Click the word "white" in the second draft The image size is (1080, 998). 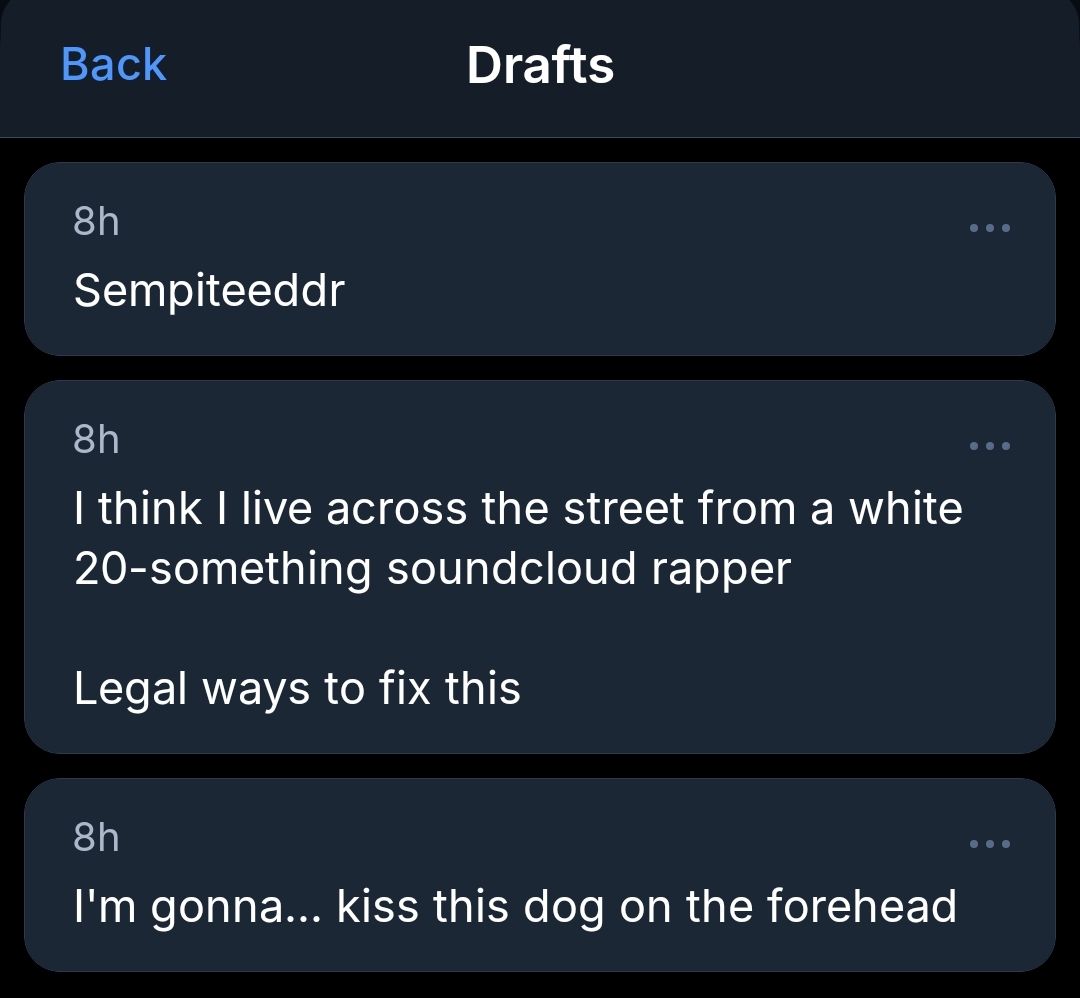[905, 508]
